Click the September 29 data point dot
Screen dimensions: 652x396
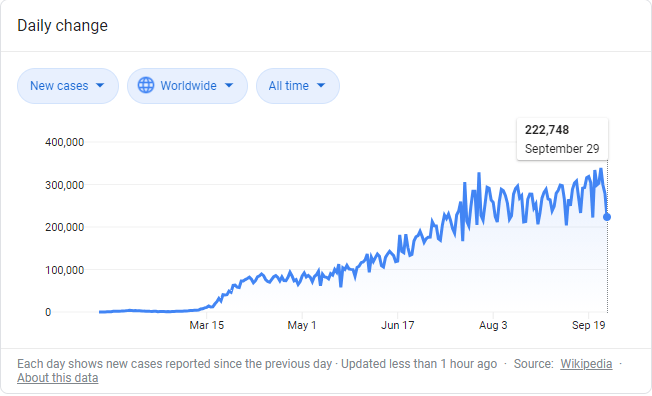(x=607, y=217)
